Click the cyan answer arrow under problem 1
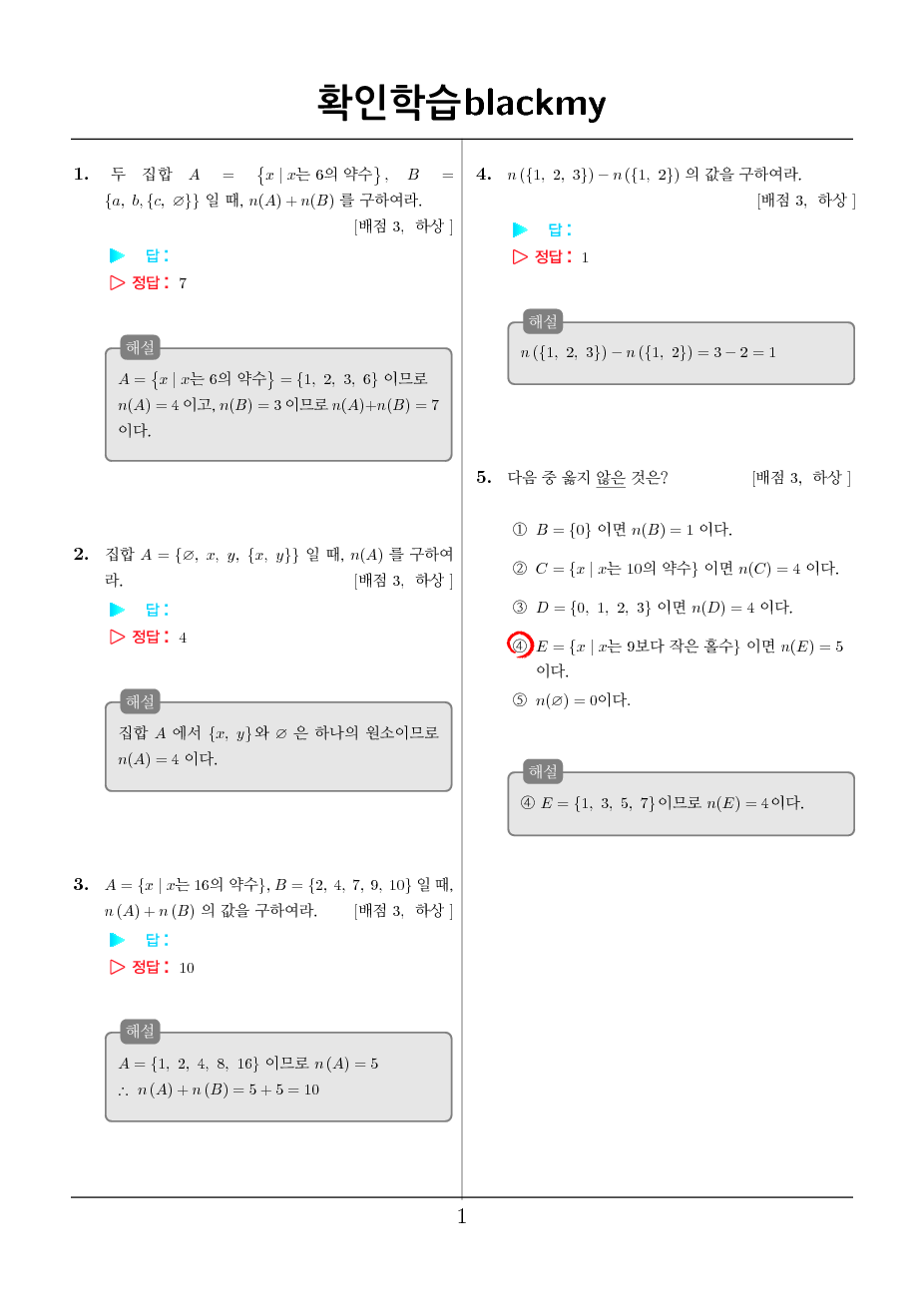 118,255
